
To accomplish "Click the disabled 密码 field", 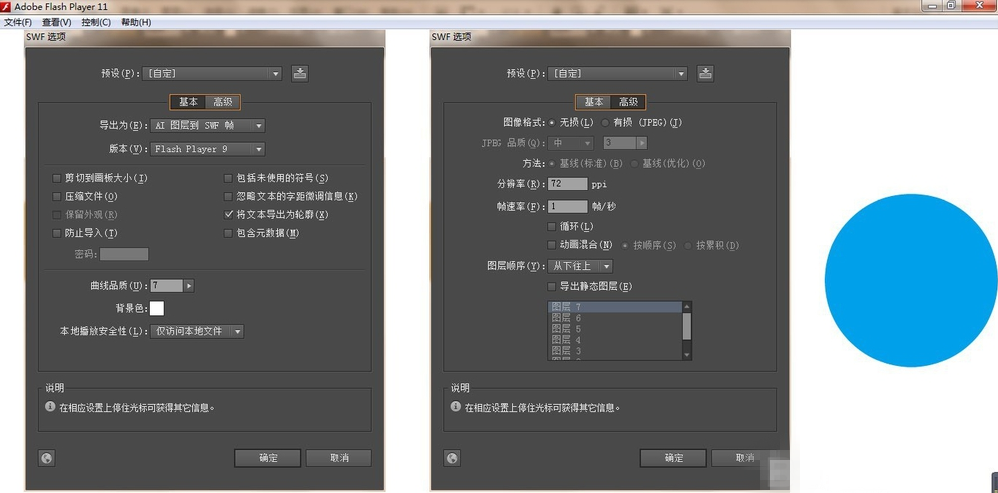I will pyautogui.click(x=124, y=254).
